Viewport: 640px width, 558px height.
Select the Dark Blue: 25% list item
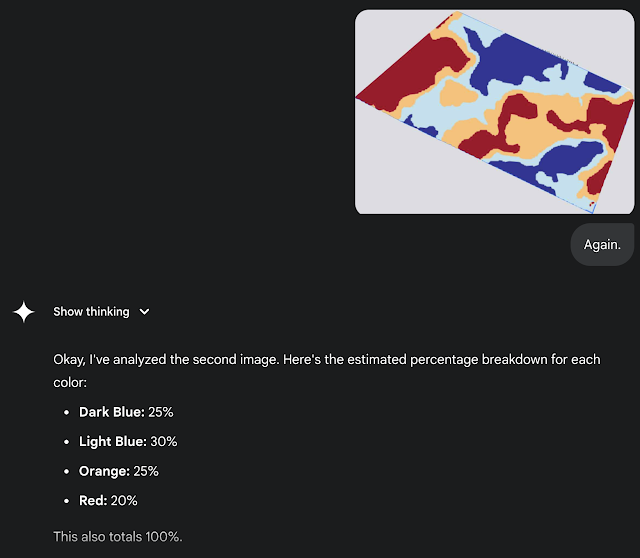[126, 412]
